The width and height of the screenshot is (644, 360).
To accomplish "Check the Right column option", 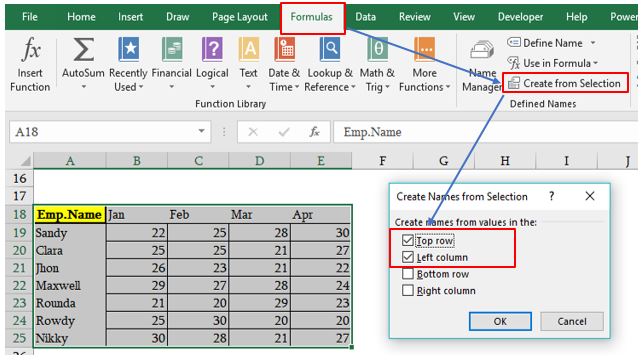I will pyautogui.click(x=408, y=291).
